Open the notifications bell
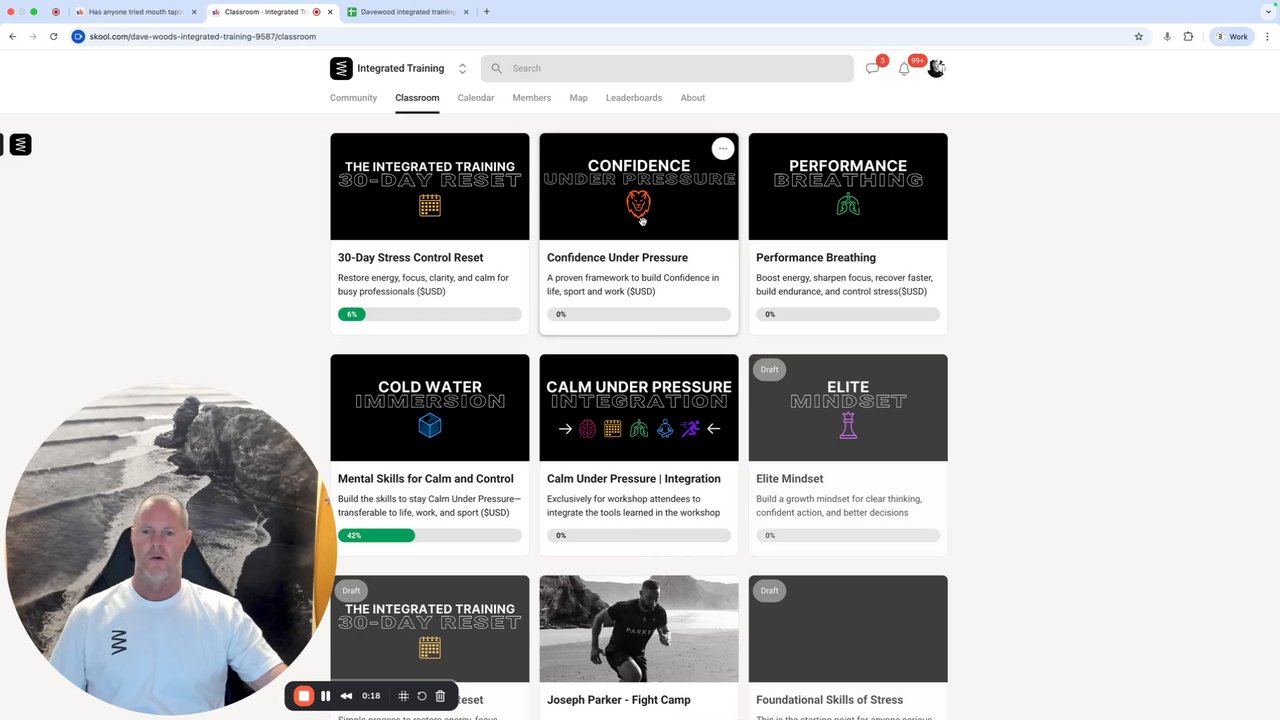 (904, 68)
